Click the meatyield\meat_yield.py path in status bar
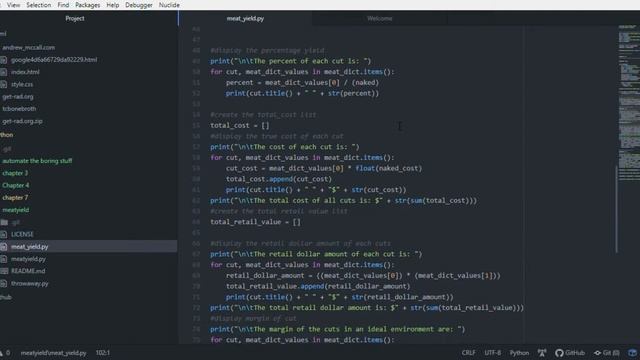Screen dimensions: 640x360 point(53,353)
